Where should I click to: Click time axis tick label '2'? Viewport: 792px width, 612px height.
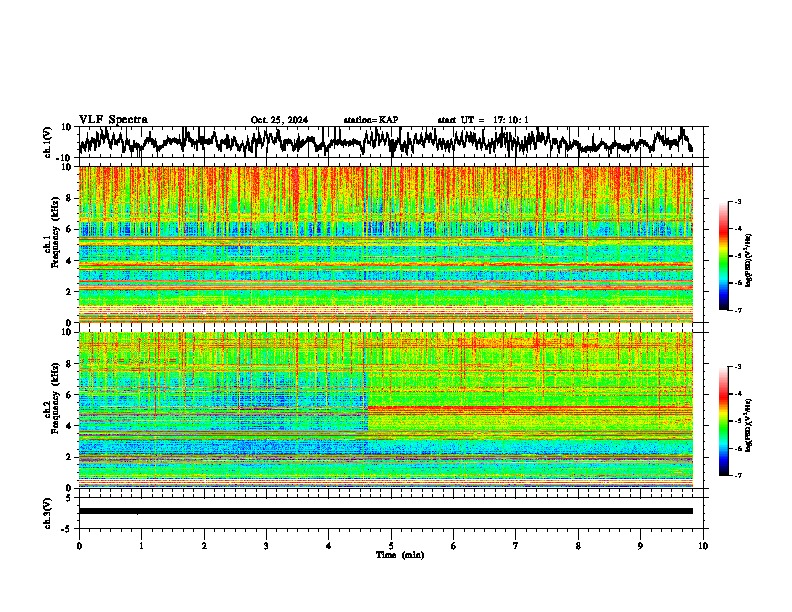[x=204, y=546]
